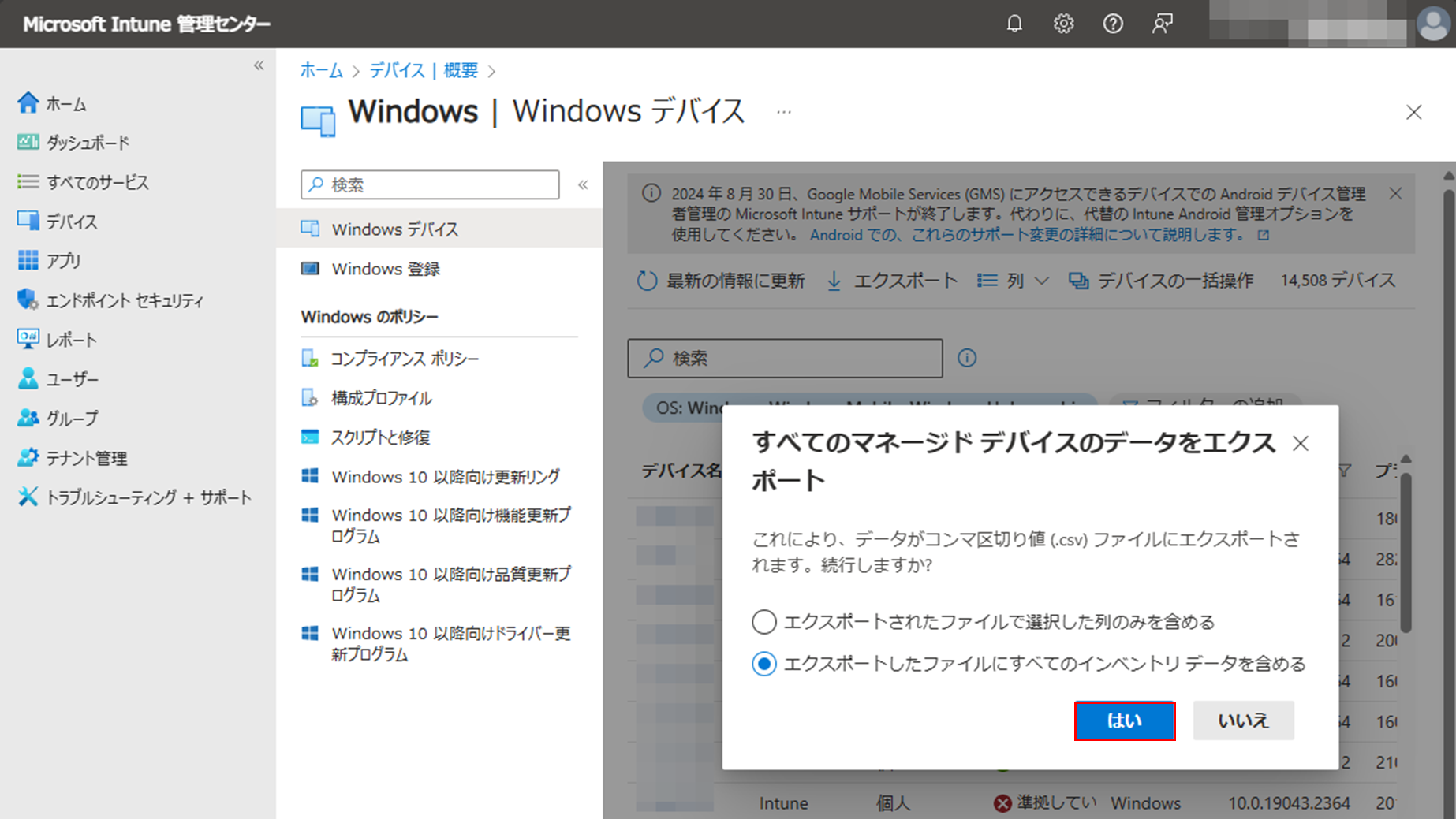
Task: Click the device table vertical scrollbar
Action: 1406,552
